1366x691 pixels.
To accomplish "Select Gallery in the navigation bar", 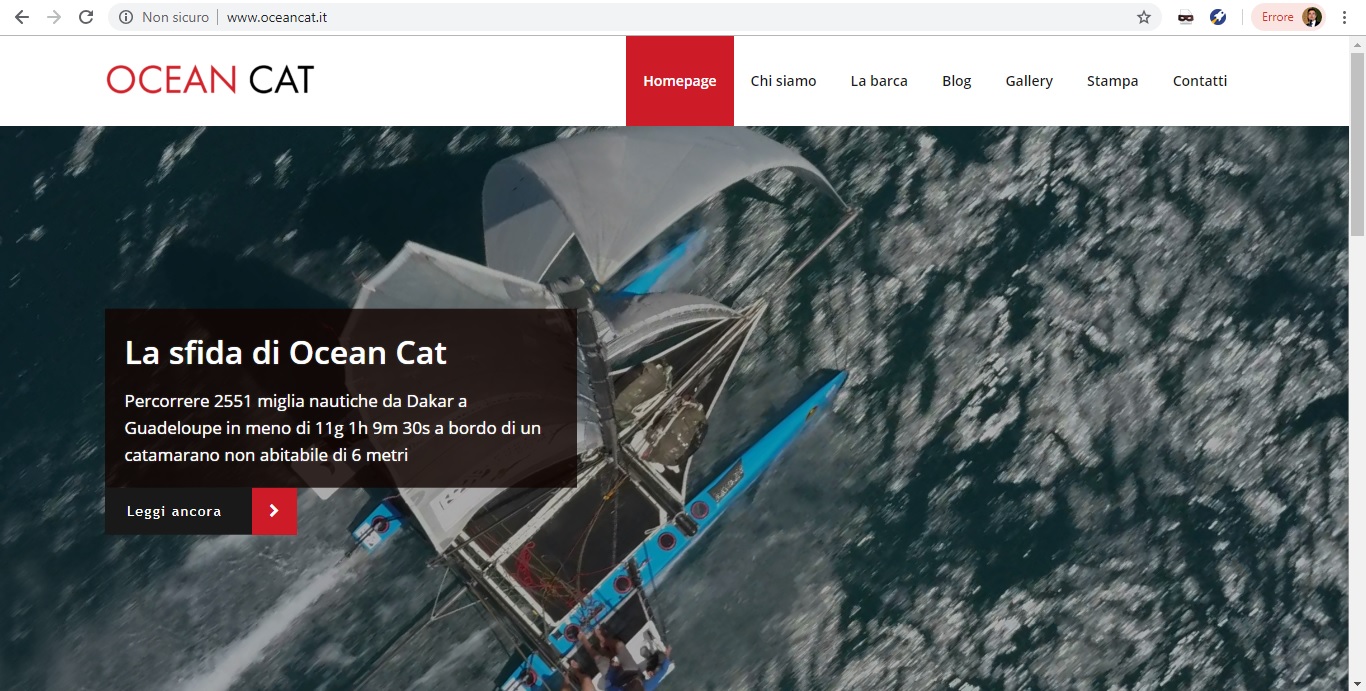I will [x=1029, y=81].
